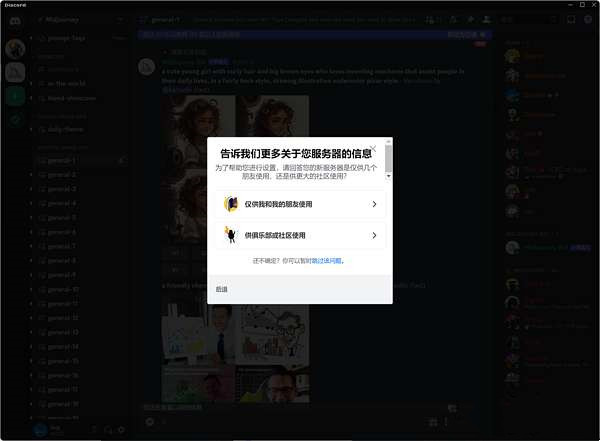Screen dimensions: 600x441
Task: Click the 后退 back button
Action: (222, 289)
